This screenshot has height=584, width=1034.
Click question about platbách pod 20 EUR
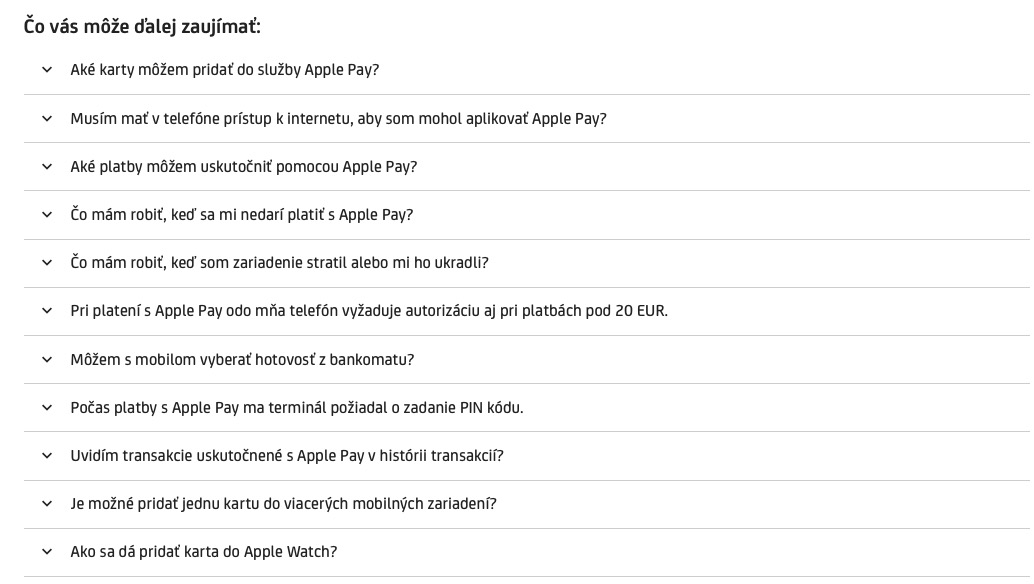[368, 311]
